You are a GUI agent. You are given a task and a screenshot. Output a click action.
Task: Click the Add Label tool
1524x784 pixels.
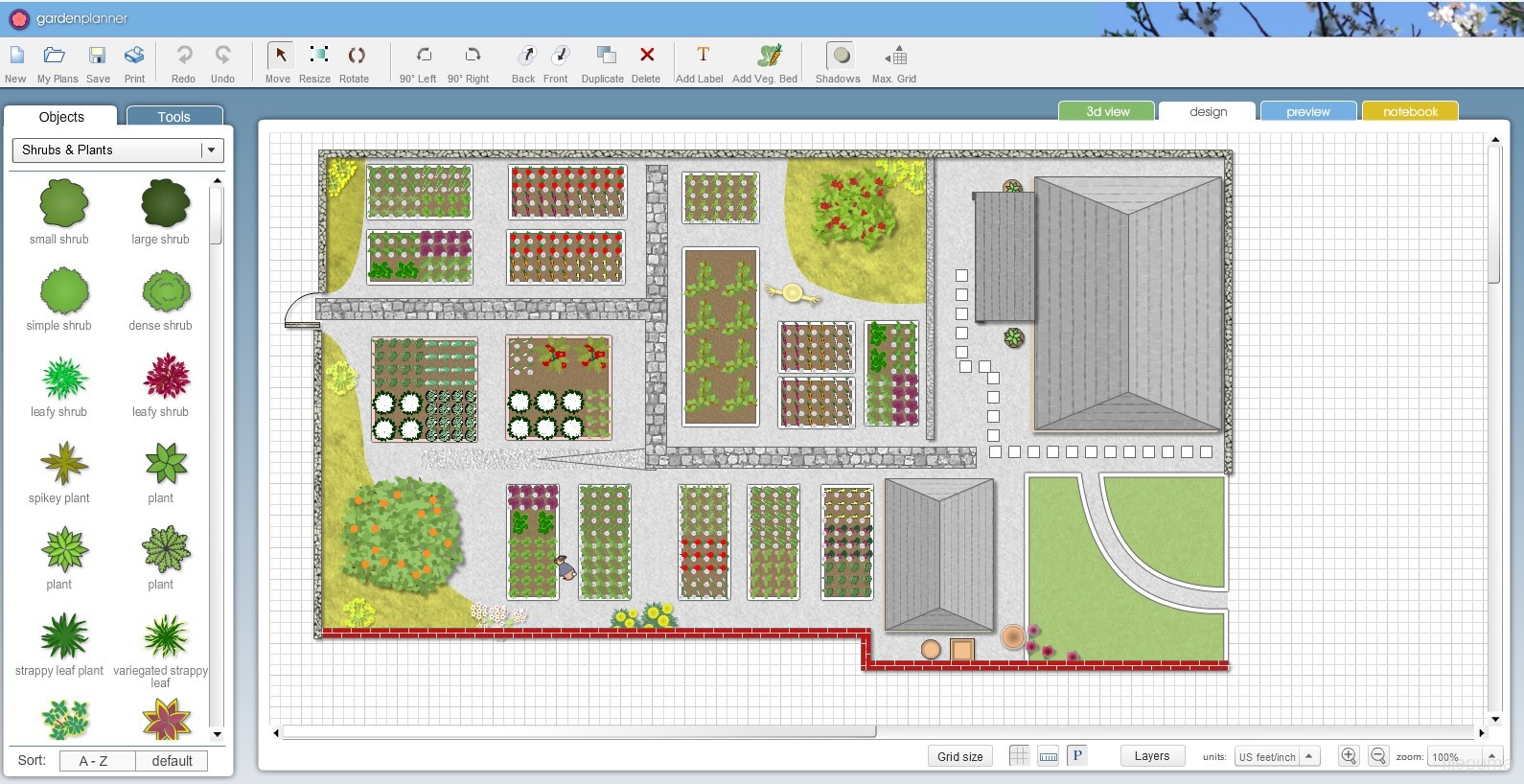point(700,63)
